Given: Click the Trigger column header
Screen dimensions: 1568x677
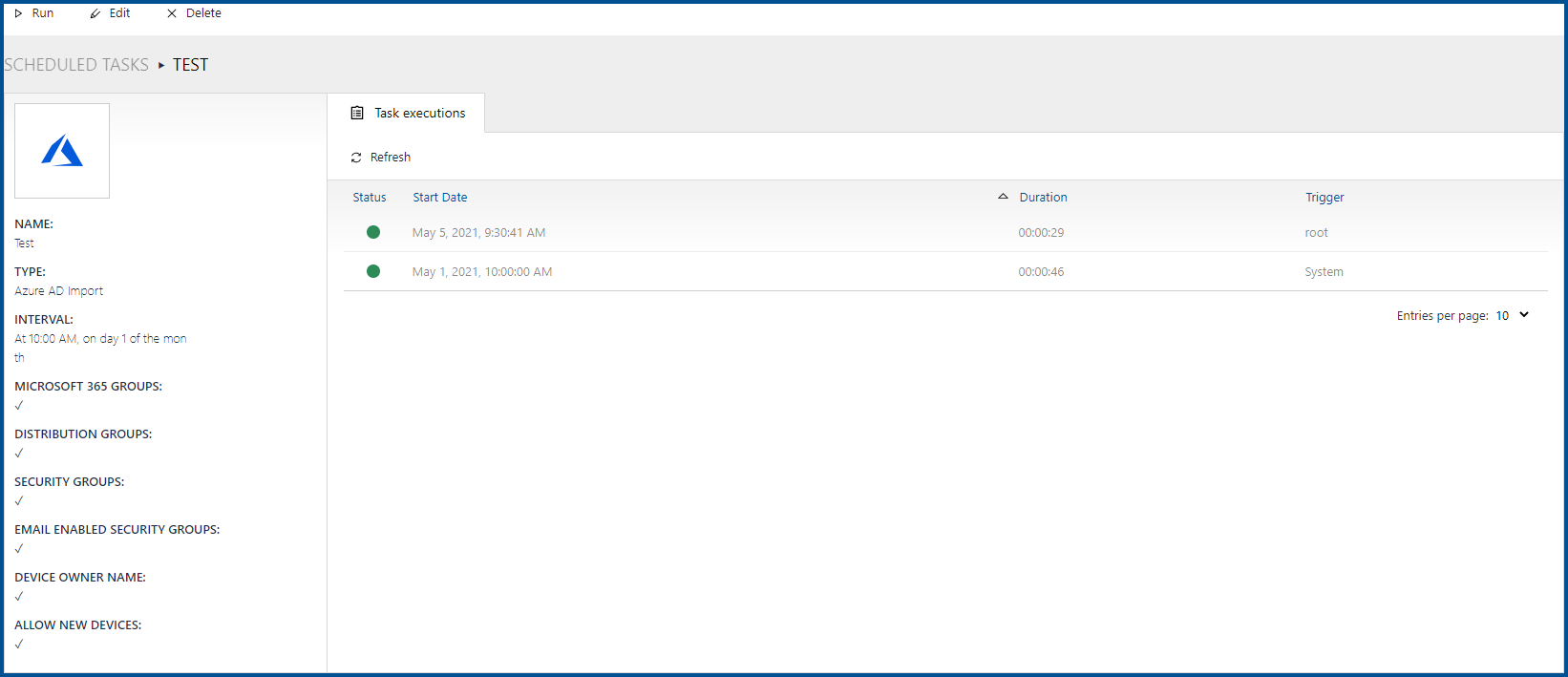Looking at the screenshot, I should (1324, 198).
